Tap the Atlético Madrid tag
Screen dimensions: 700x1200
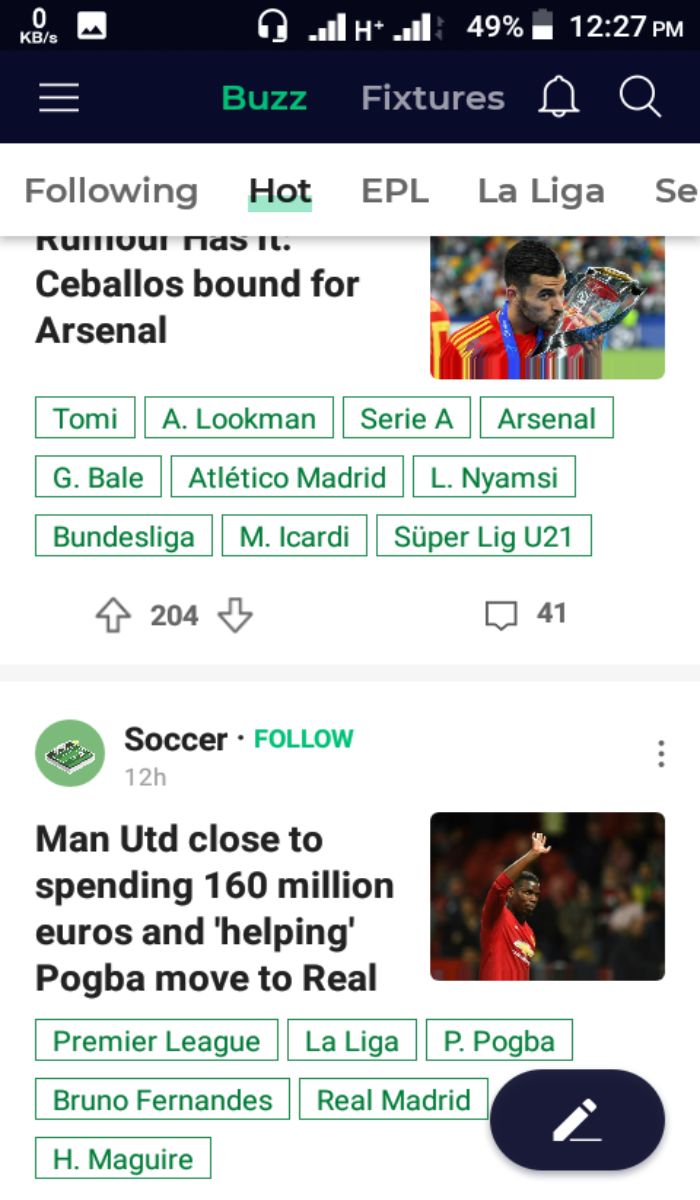click(x=287, y=477)
